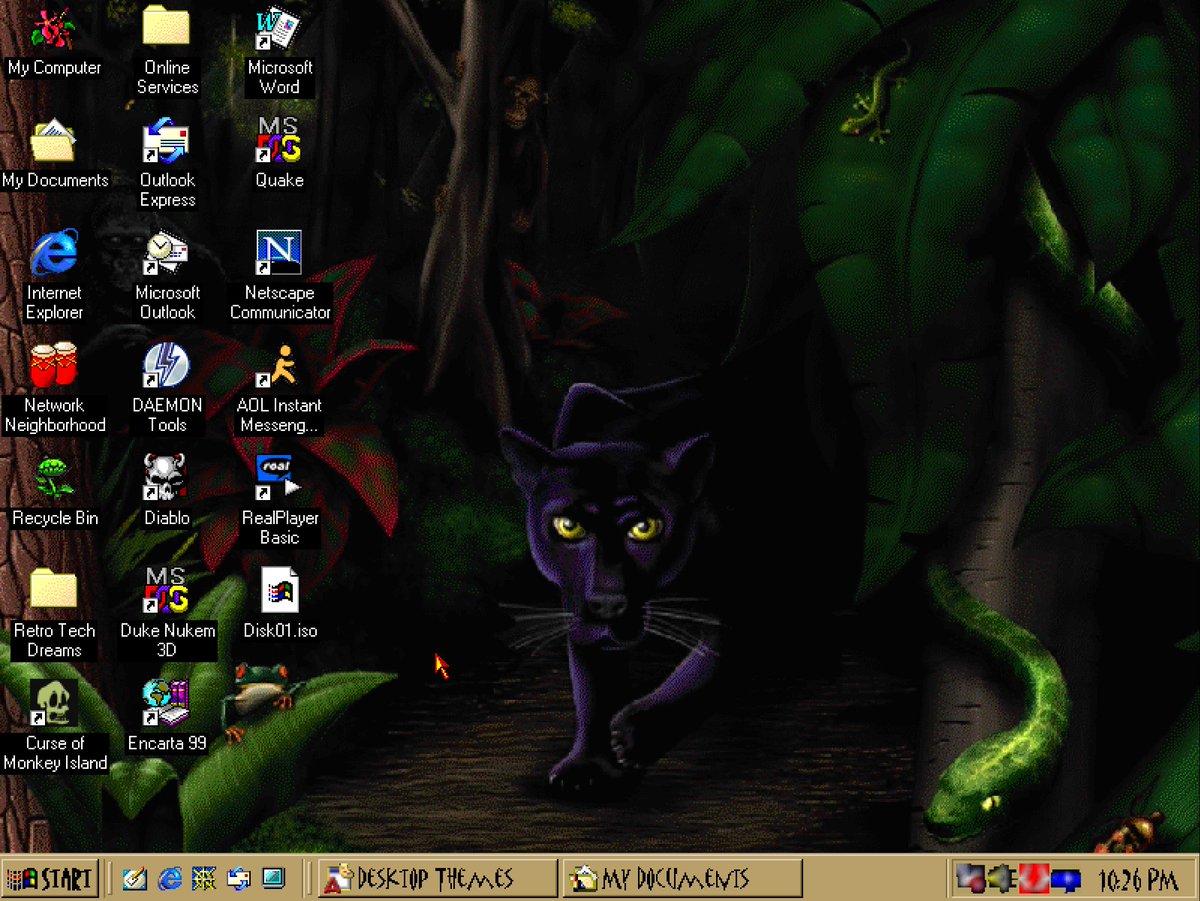Click the "Retro Tech Dreams" folder label
This screenshot has width=1200, height=901.
point(54,640)
